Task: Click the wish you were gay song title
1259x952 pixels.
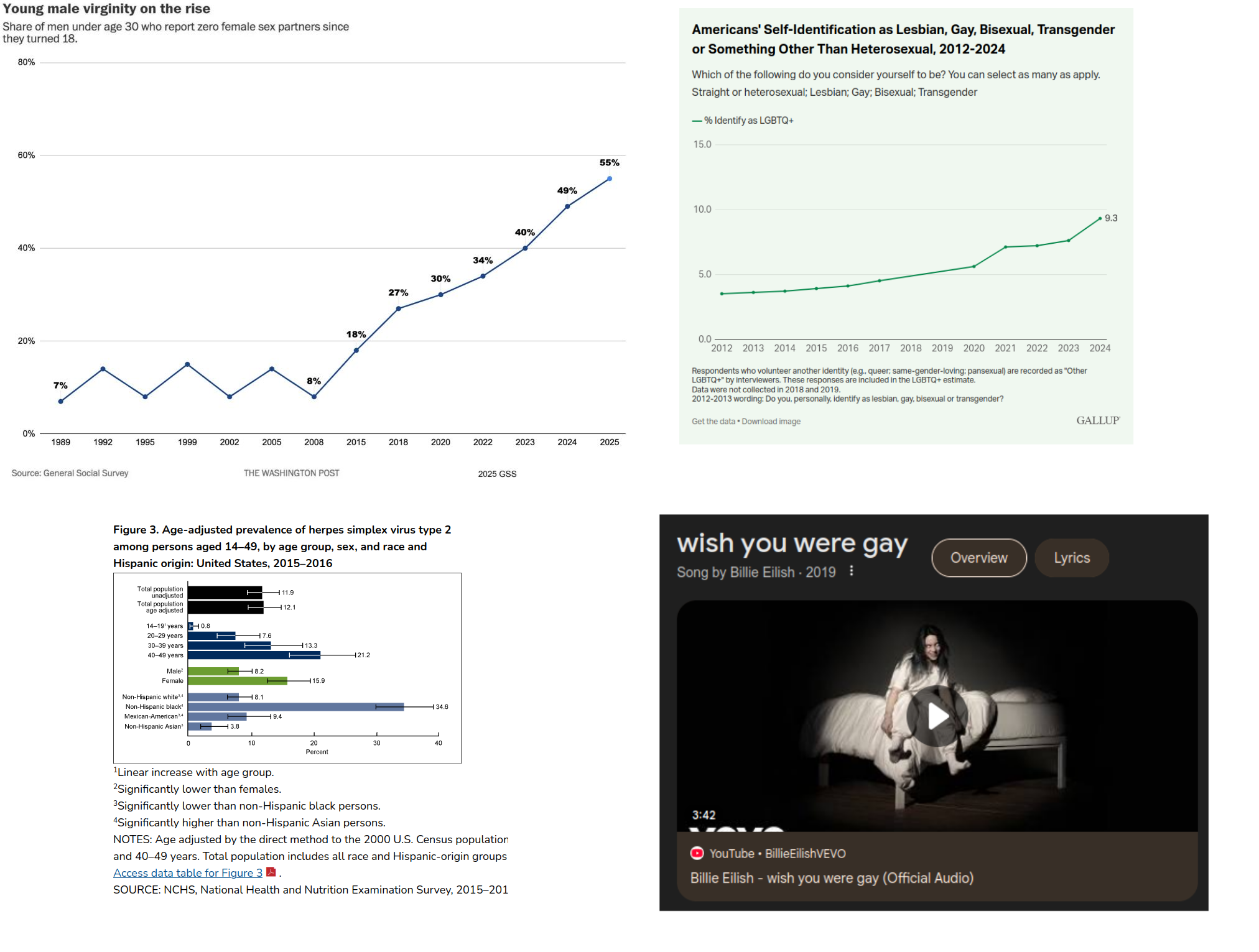Action: point(792,544)
